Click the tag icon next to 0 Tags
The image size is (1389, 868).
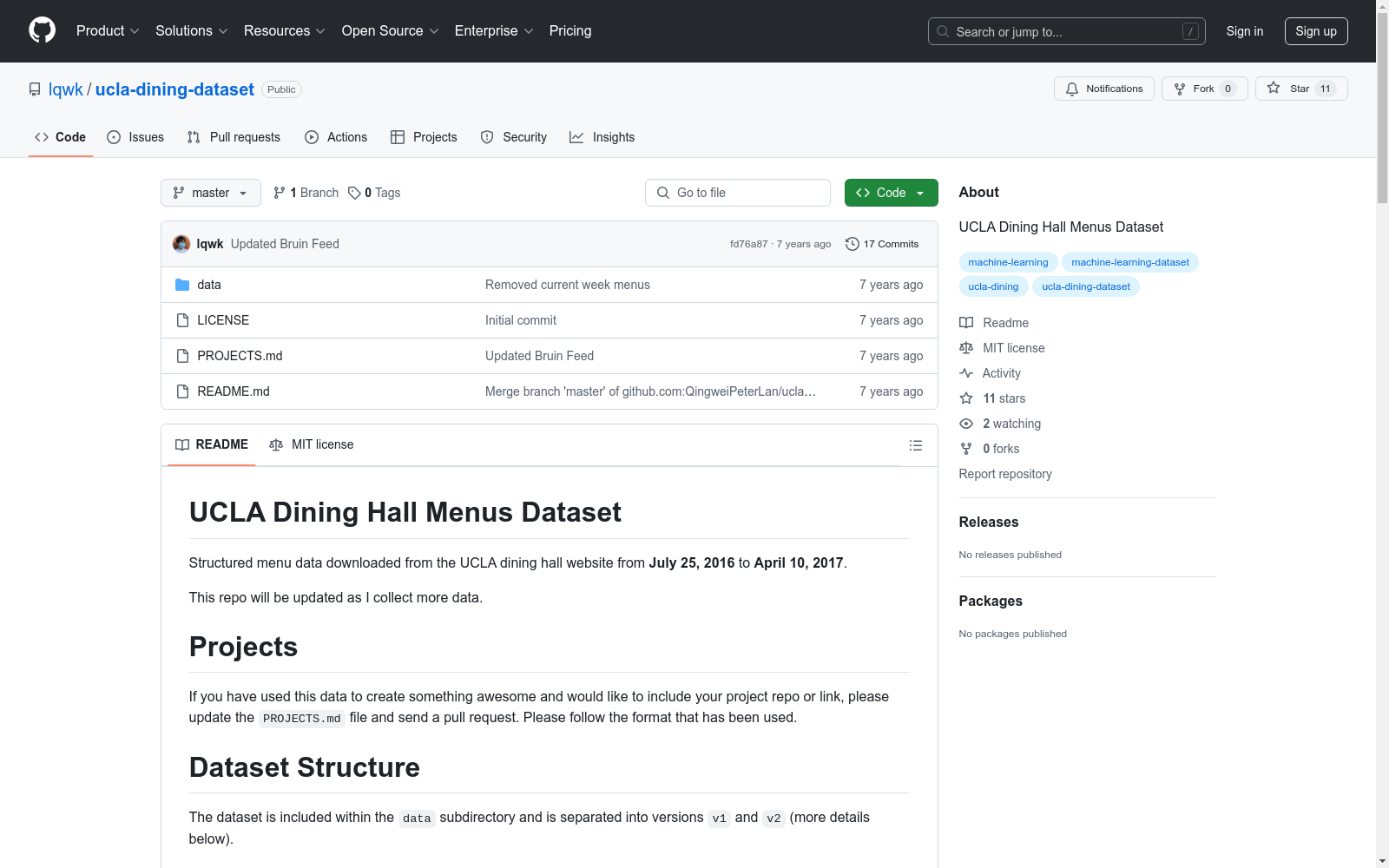pos(354,193)
